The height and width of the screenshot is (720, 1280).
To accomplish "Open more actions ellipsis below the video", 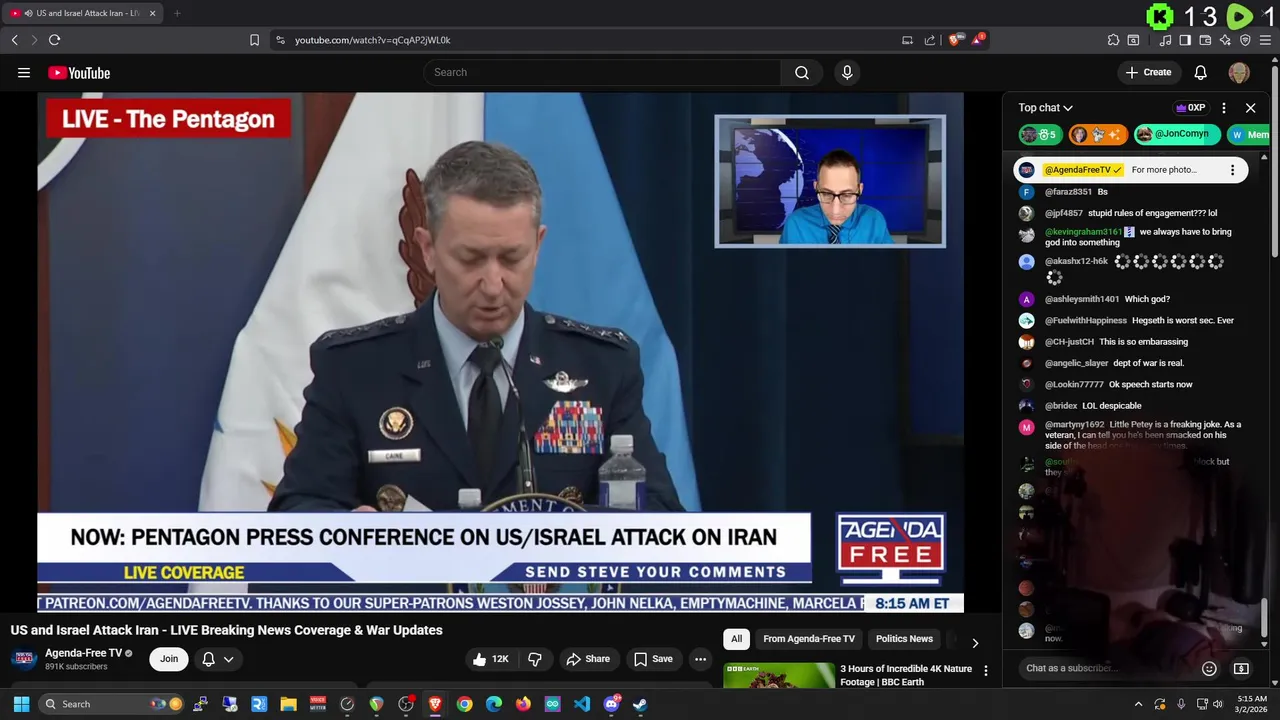I will tap(700, 659).
